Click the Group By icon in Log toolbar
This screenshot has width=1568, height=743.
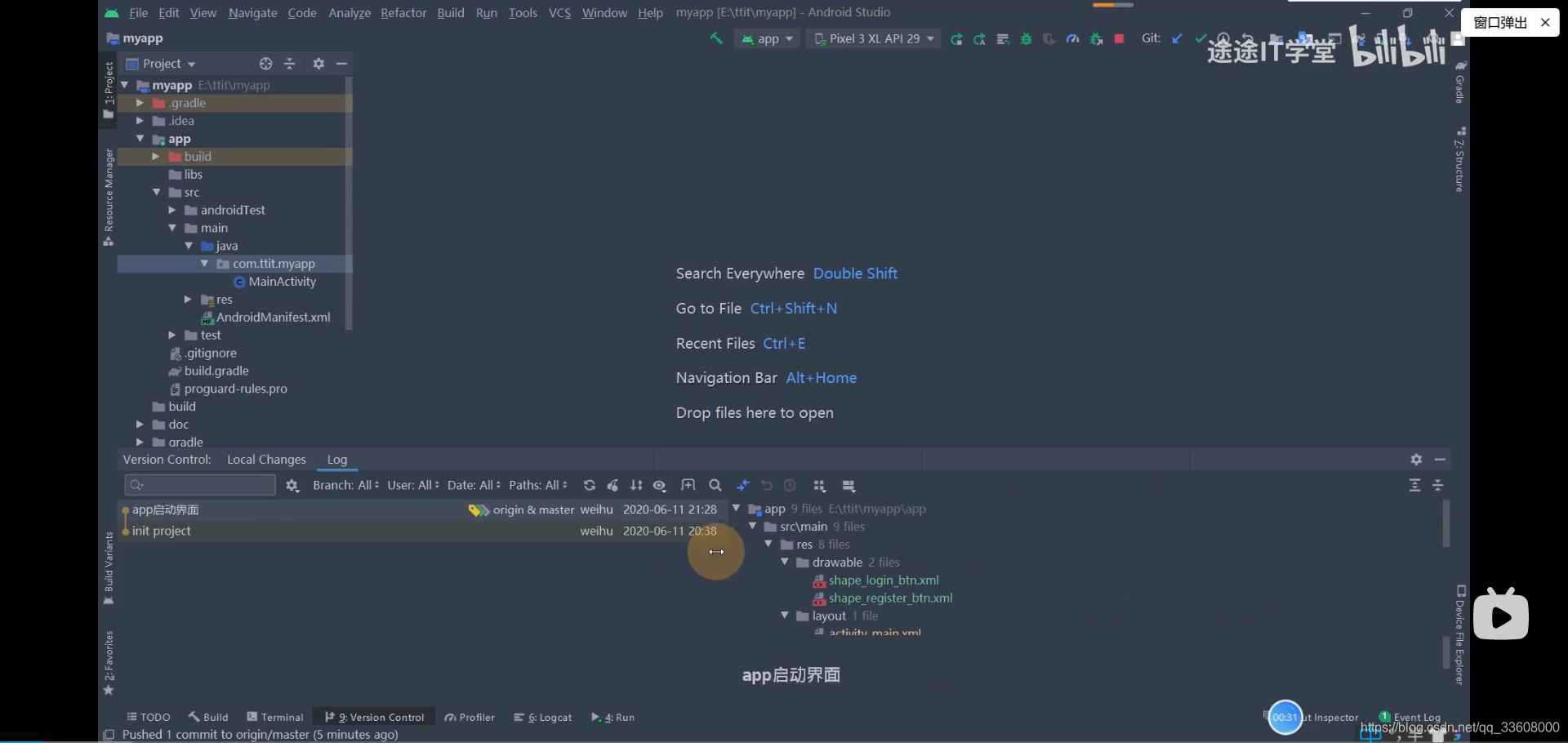click(819, 486)
